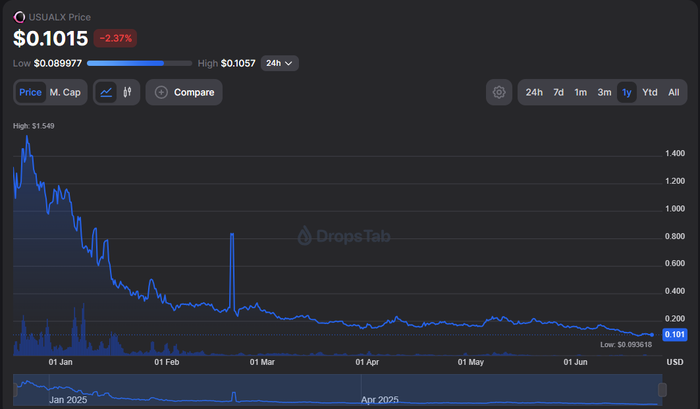700x409 pixels.
Task: Select the 1m timeframe tab
Action: pos(580,92)
